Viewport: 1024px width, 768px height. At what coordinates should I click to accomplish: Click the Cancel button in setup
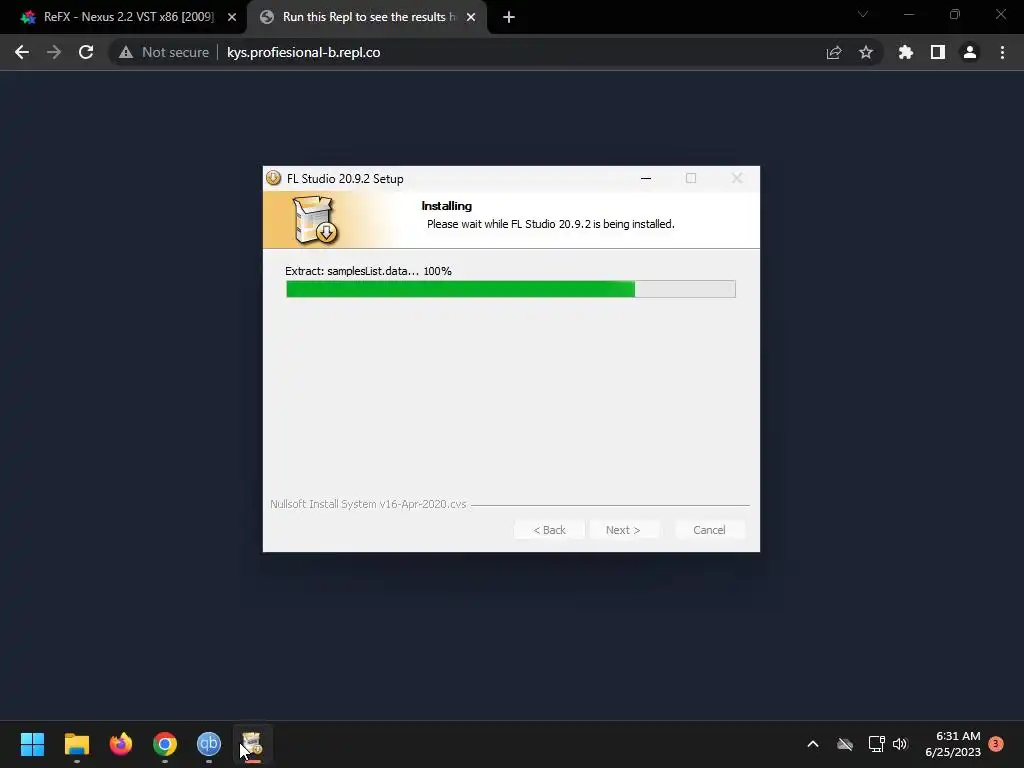click(x=709, y=530)
